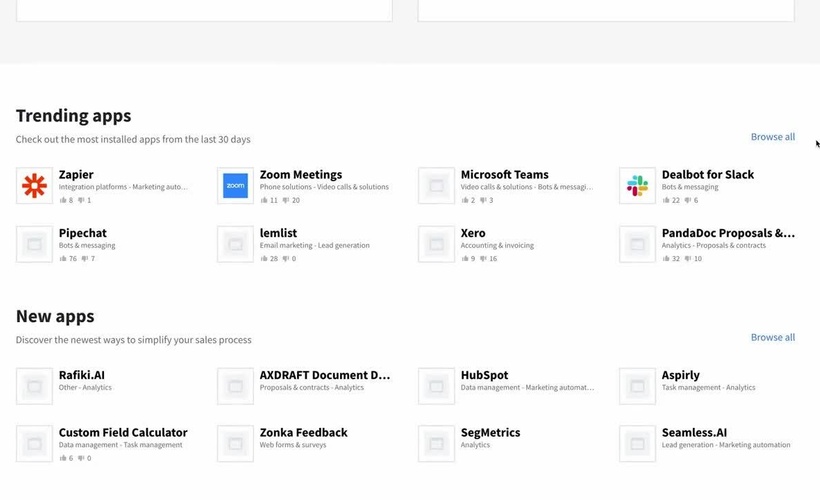The height and width of the screenshot is (500, 820).
Task: Open the Aspirly app title
Action: pyautogui.click(x=680, y=375)
